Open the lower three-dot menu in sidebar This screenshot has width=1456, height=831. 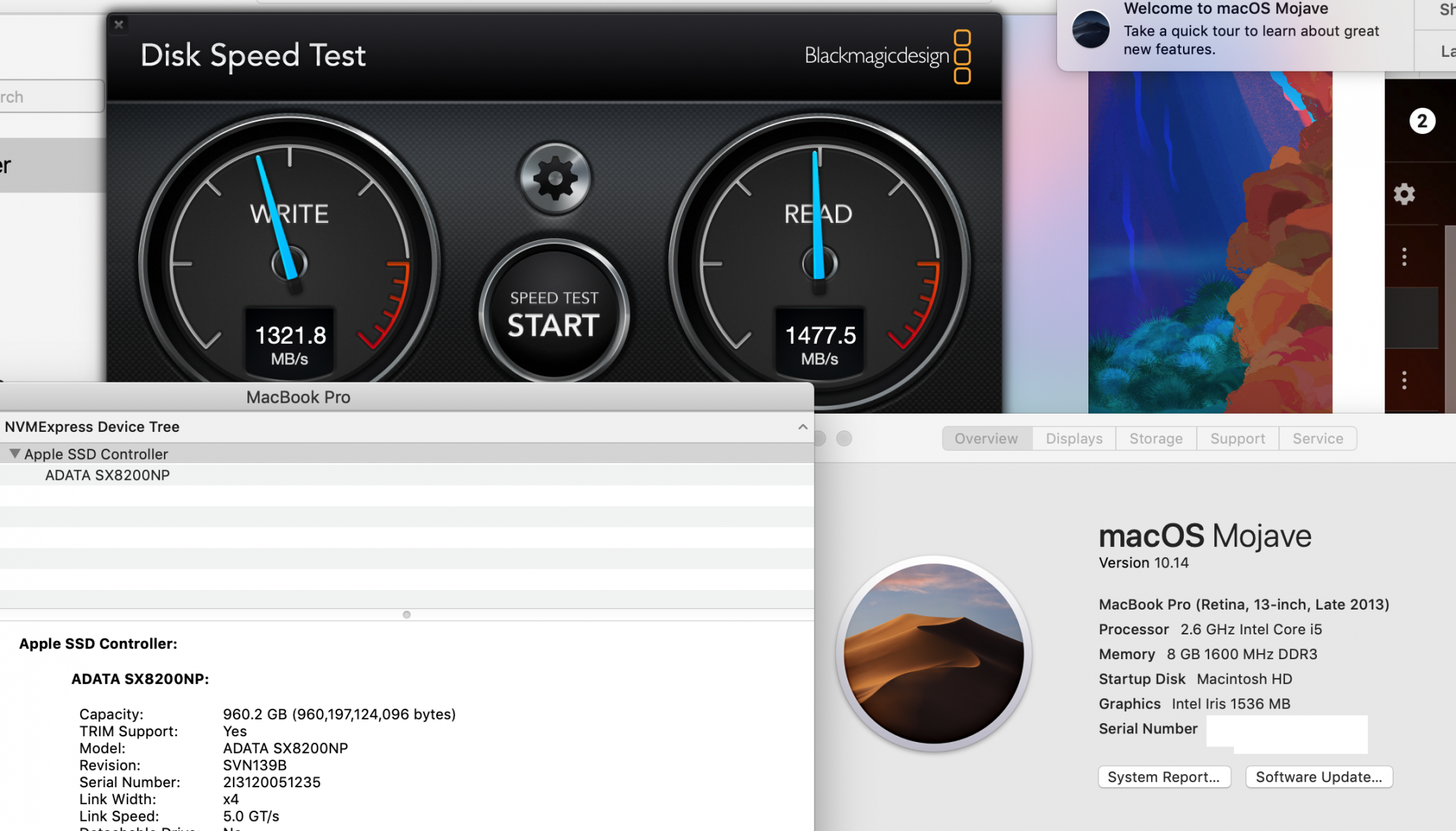point(1404,380)
